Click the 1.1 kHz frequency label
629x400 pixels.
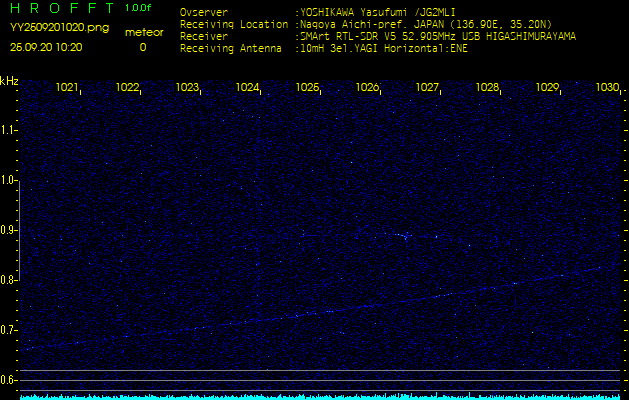click(9, 130)
